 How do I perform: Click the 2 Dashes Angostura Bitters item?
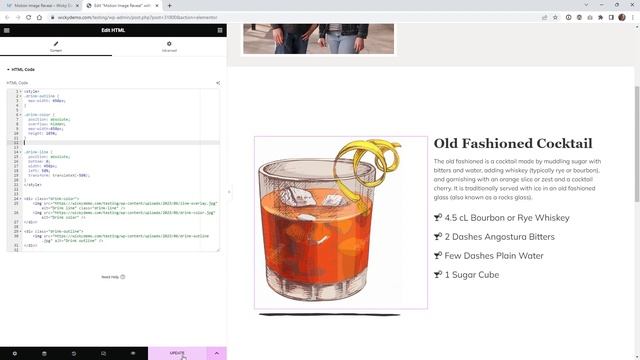(x=494, y=237)
